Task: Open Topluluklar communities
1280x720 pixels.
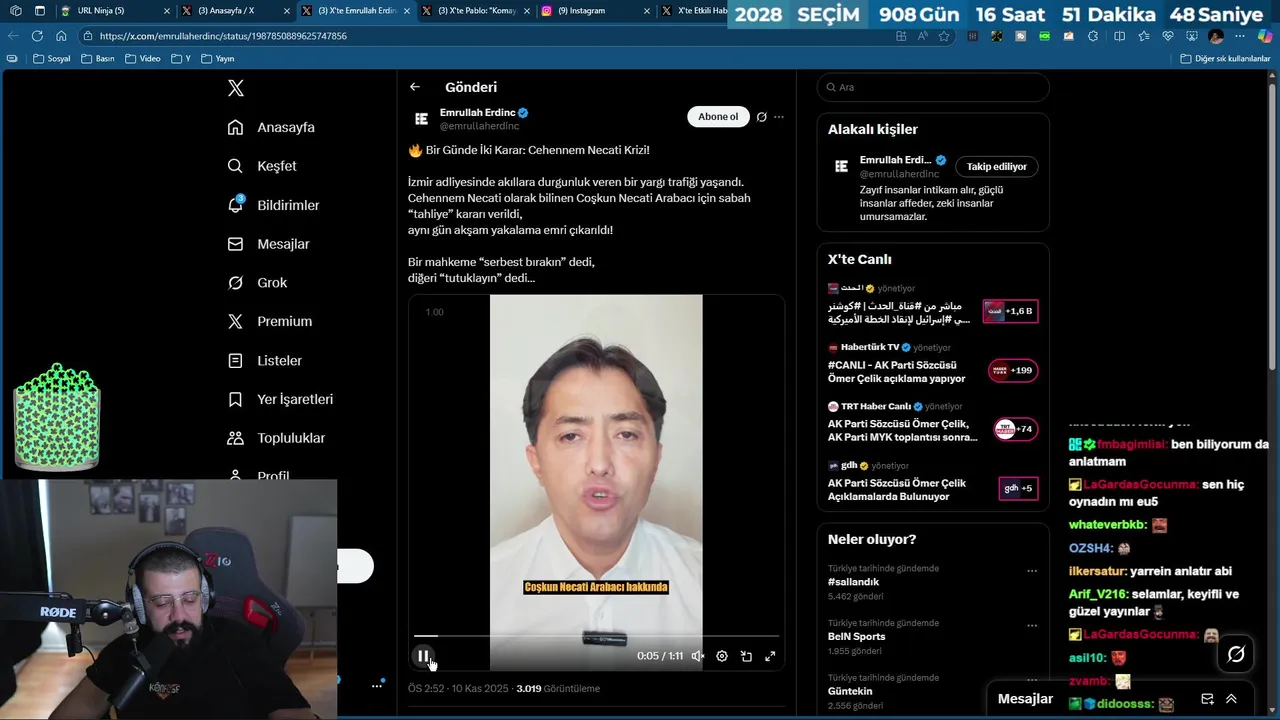Action: pos(276,438)
